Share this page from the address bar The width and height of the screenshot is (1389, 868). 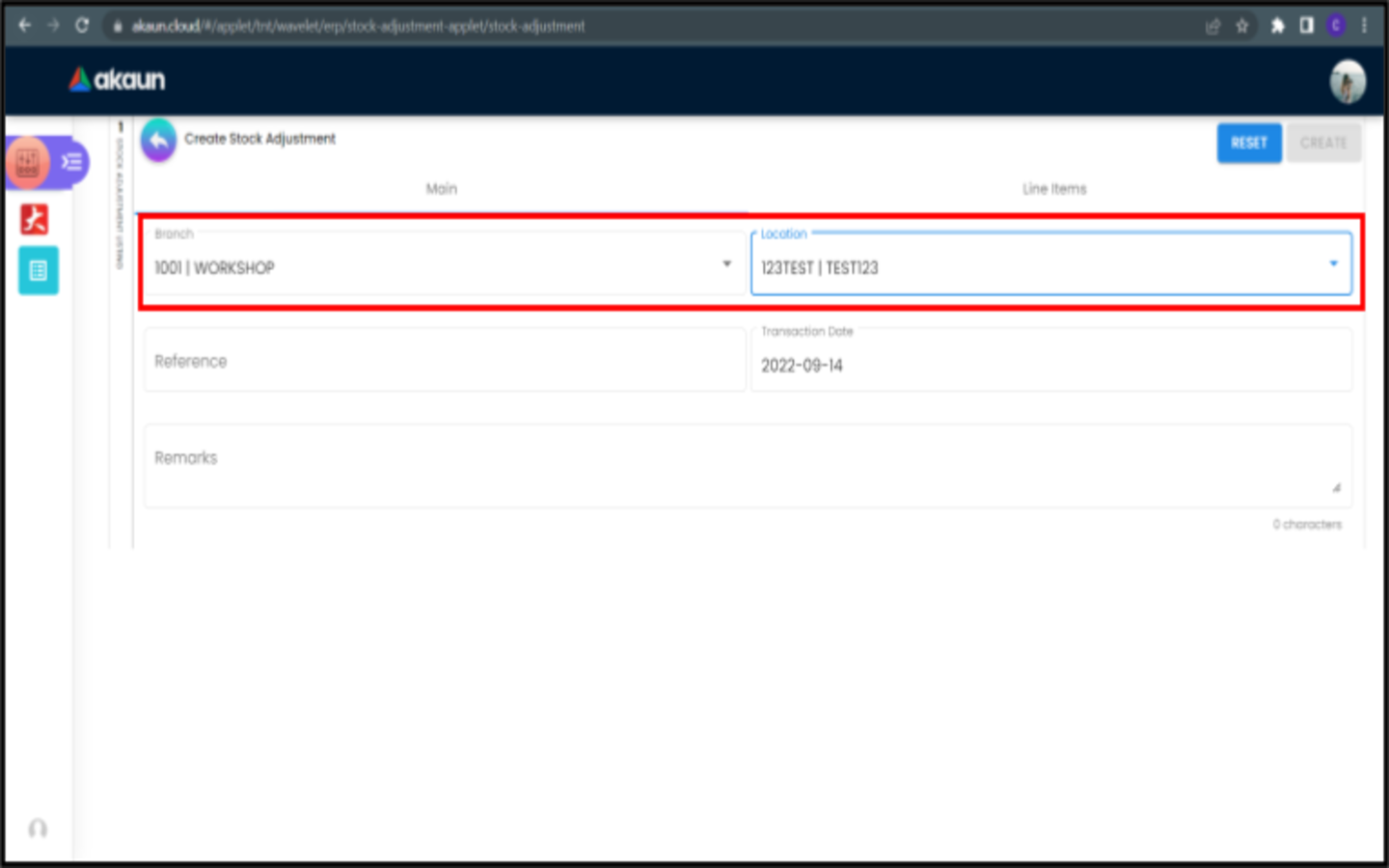(1213, 26)
